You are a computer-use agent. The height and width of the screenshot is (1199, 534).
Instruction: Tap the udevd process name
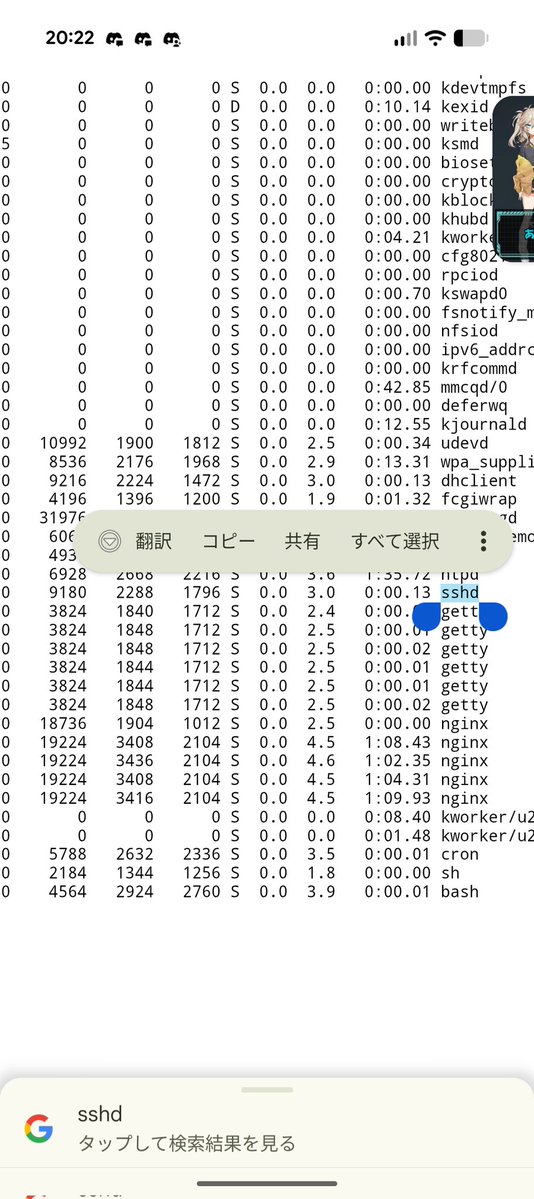coord(464,443)
